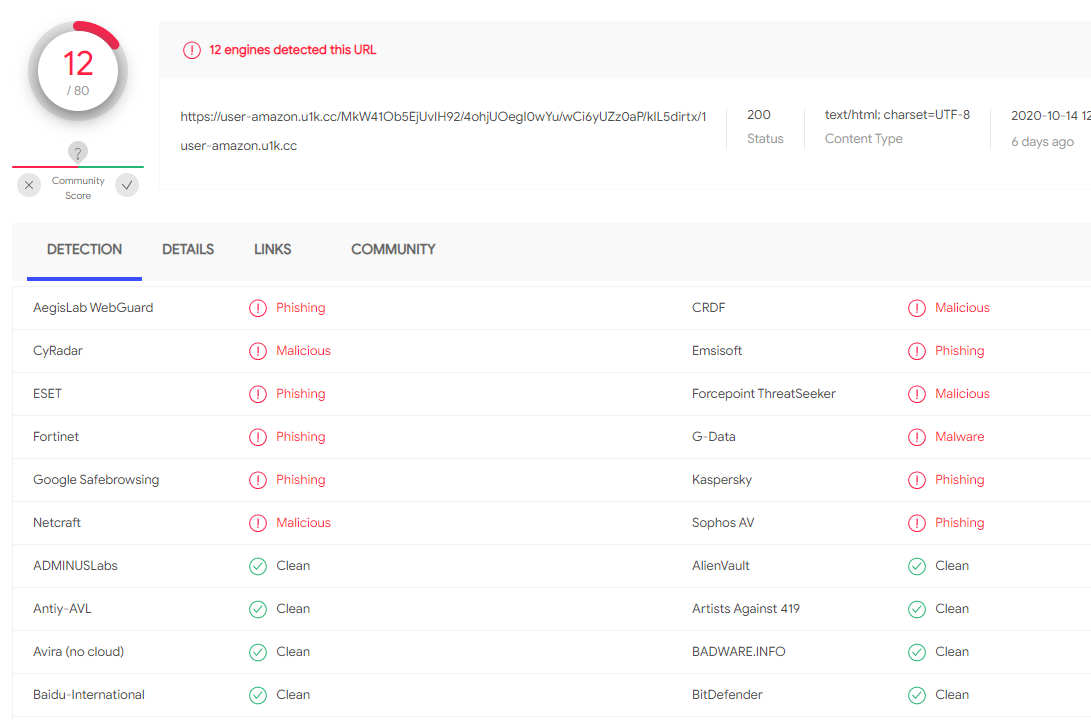Click the Kaspersky engine name
This screenshot has width=1091, height=720.
(x=722, y=480)
